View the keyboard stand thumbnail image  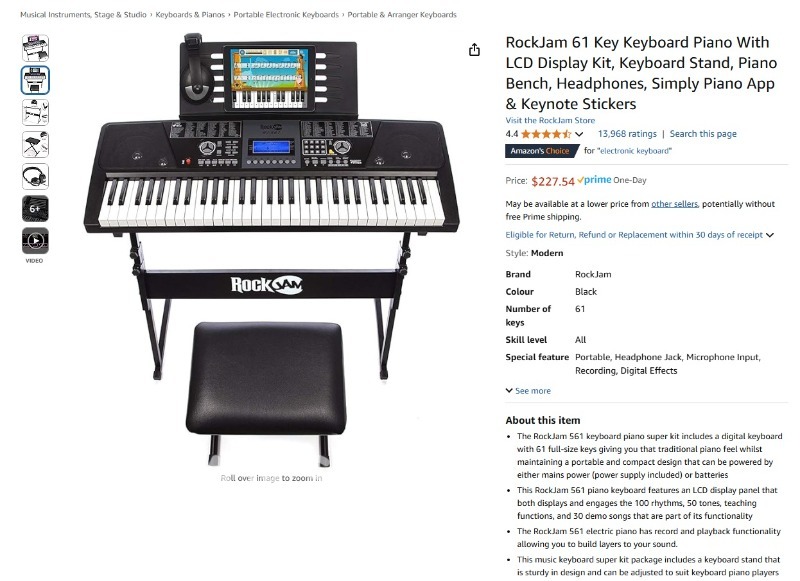click(35, 112)
